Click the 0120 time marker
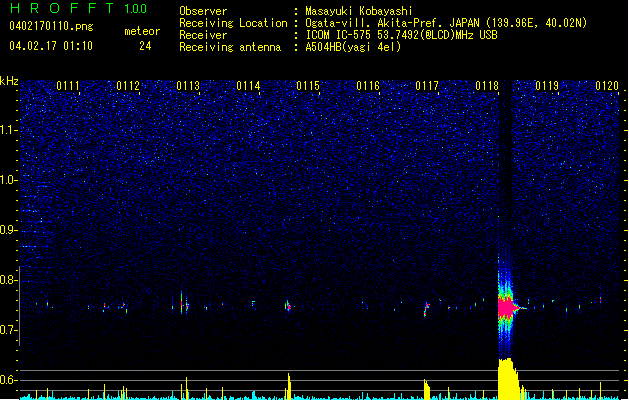The width and height of the screenshot is (629, 400). [x=607, y=86]
